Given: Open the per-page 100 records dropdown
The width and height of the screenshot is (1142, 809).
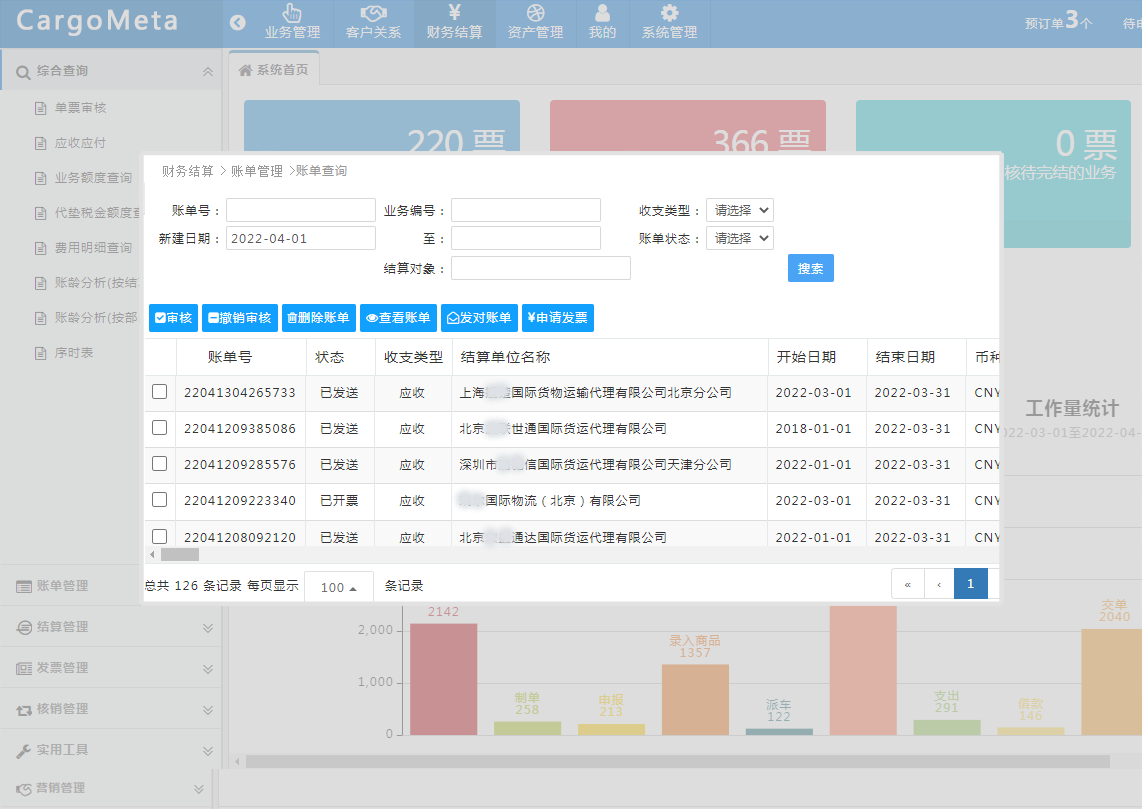Looking at the screenshot, I should coord(339,587).
